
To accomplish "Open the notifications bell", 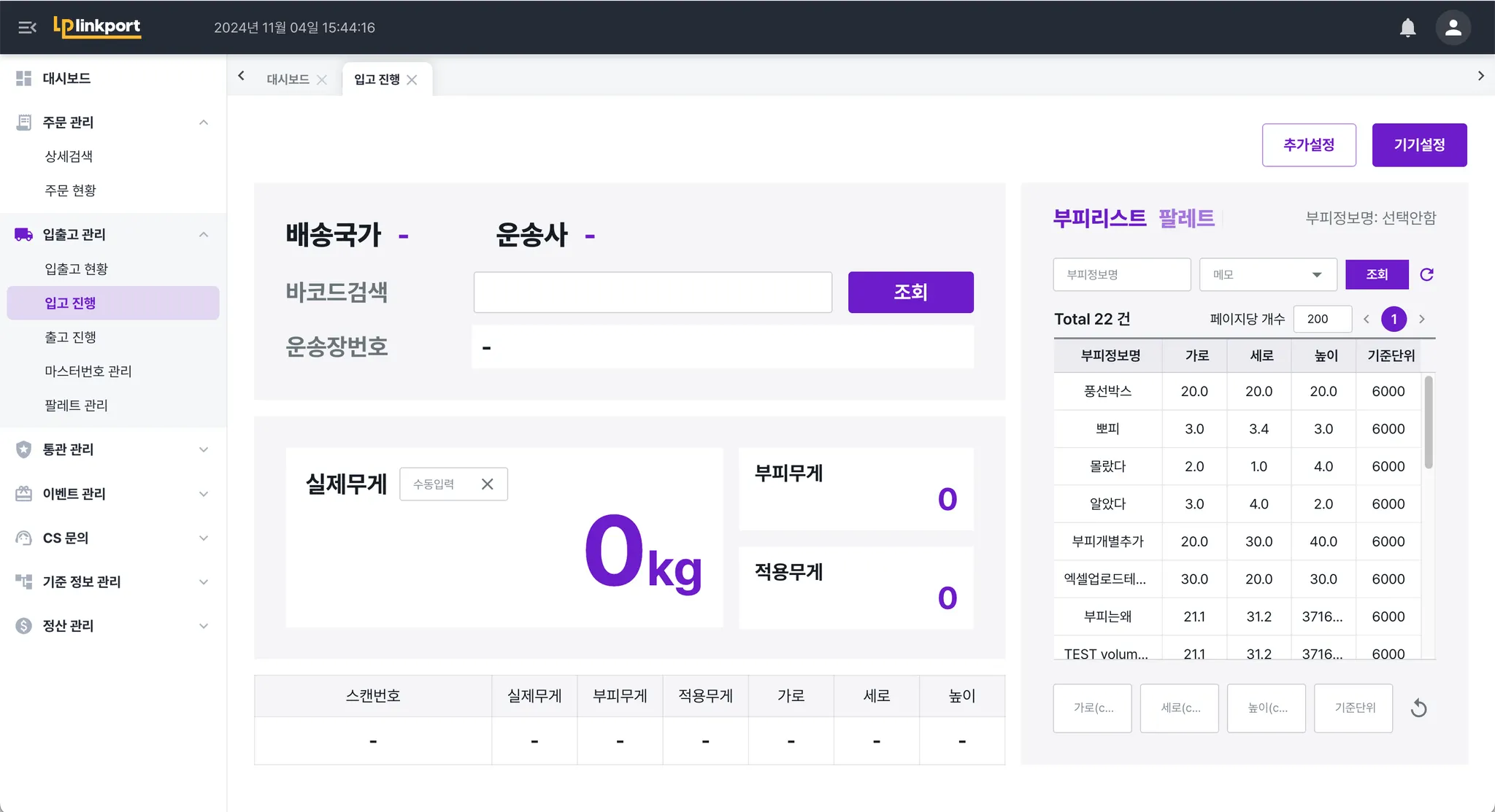I will coord(1407,28).
